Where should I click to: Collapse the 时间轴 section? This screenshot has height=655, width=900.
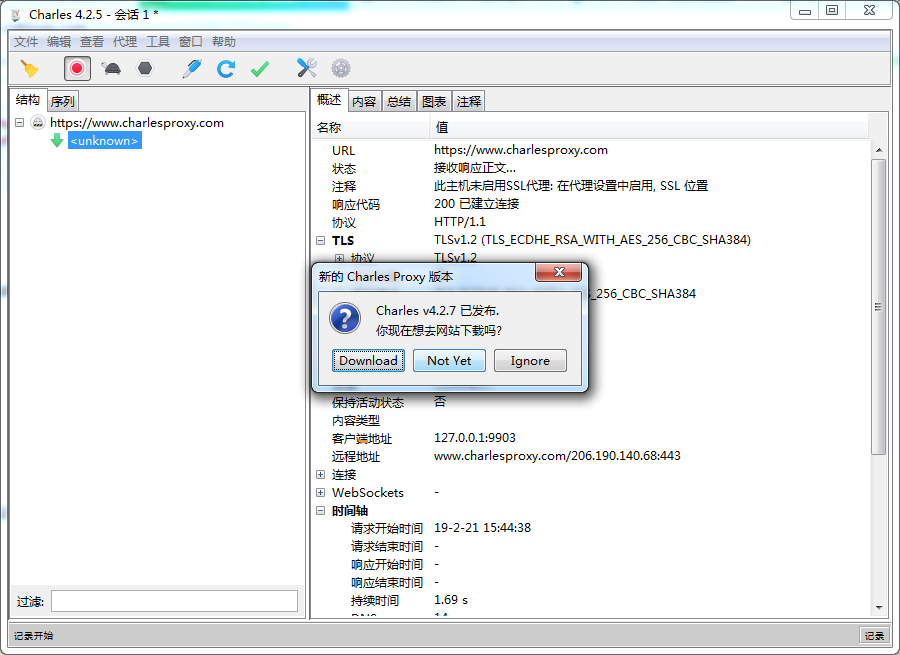click(321, 511)
